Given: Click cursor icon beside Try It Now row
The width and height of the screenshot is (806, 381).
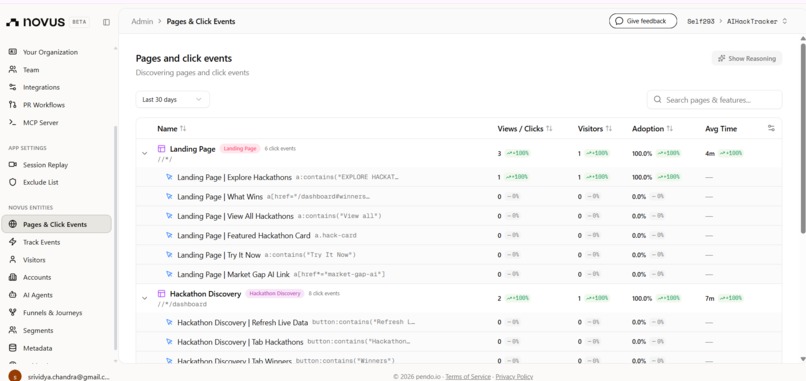Looking at the screenshot, I should tap(169, 255).
